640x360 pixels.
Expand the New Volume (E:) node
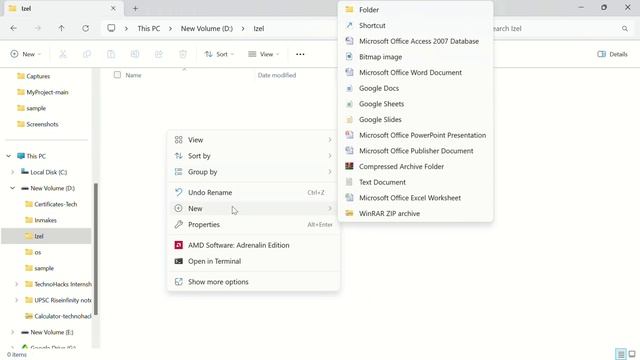tap(13, 332)
